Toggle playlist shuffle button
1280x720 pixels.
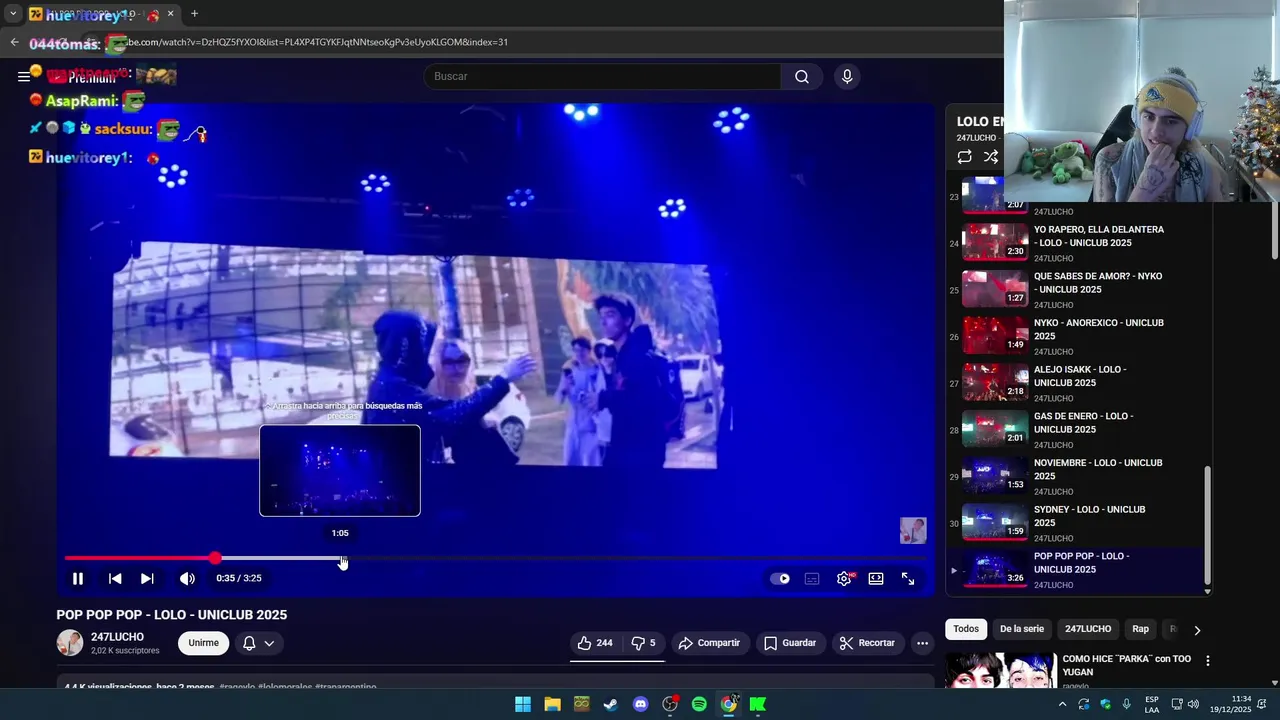(991, 157)
